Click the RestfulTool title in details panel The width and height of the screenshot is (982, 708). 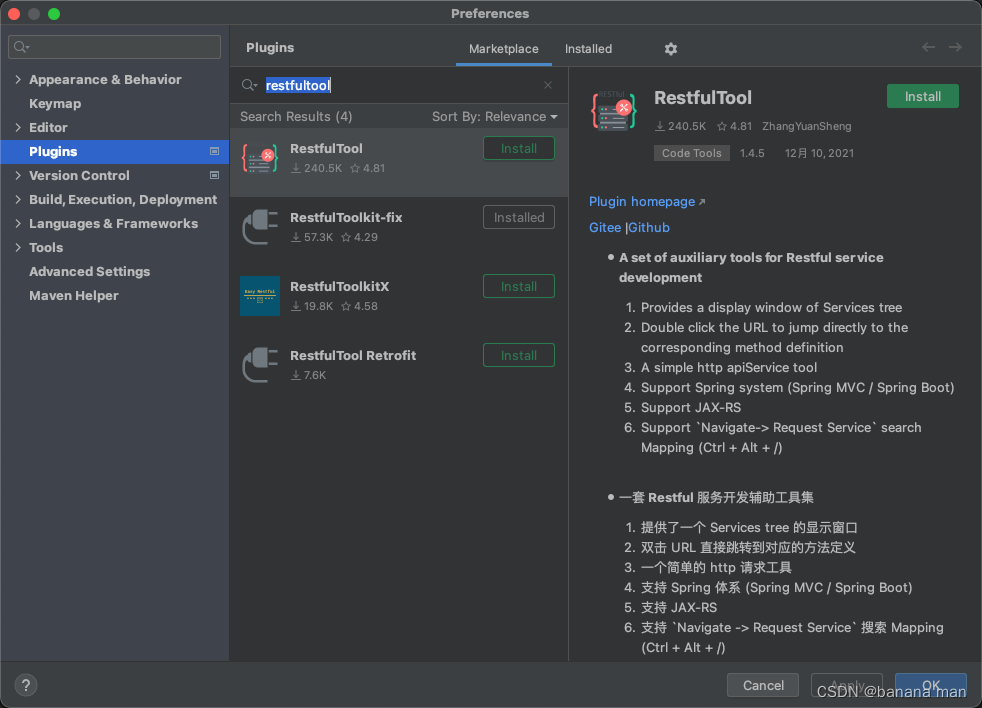pos(703,98)
